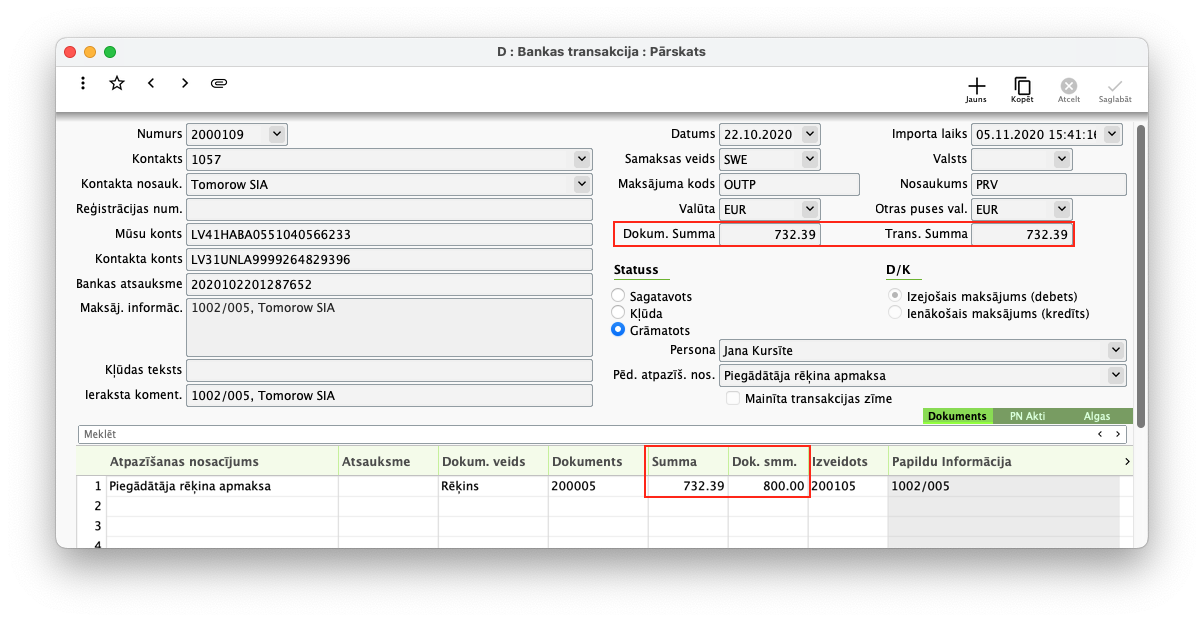Create a new record with Jauns
Viewport: 1204px width, 622px height.
pyautogui.click(x=976, y=89)
